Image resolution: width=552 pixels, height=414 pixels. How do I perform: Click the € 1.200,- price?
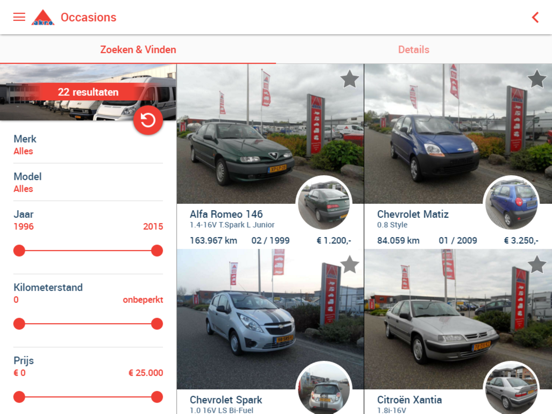tap(334, 240)
